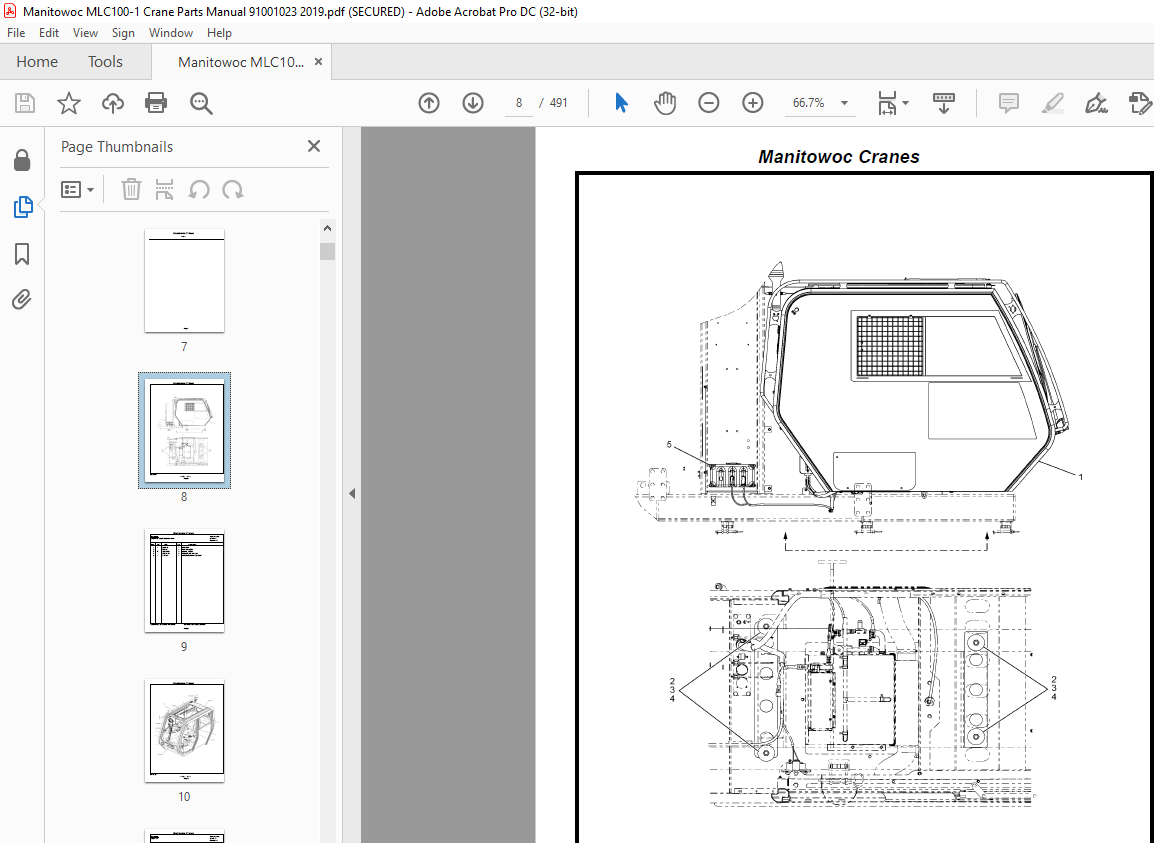Open the Window menu
The height and width of the screenshot is (843, 1154).
171,33
